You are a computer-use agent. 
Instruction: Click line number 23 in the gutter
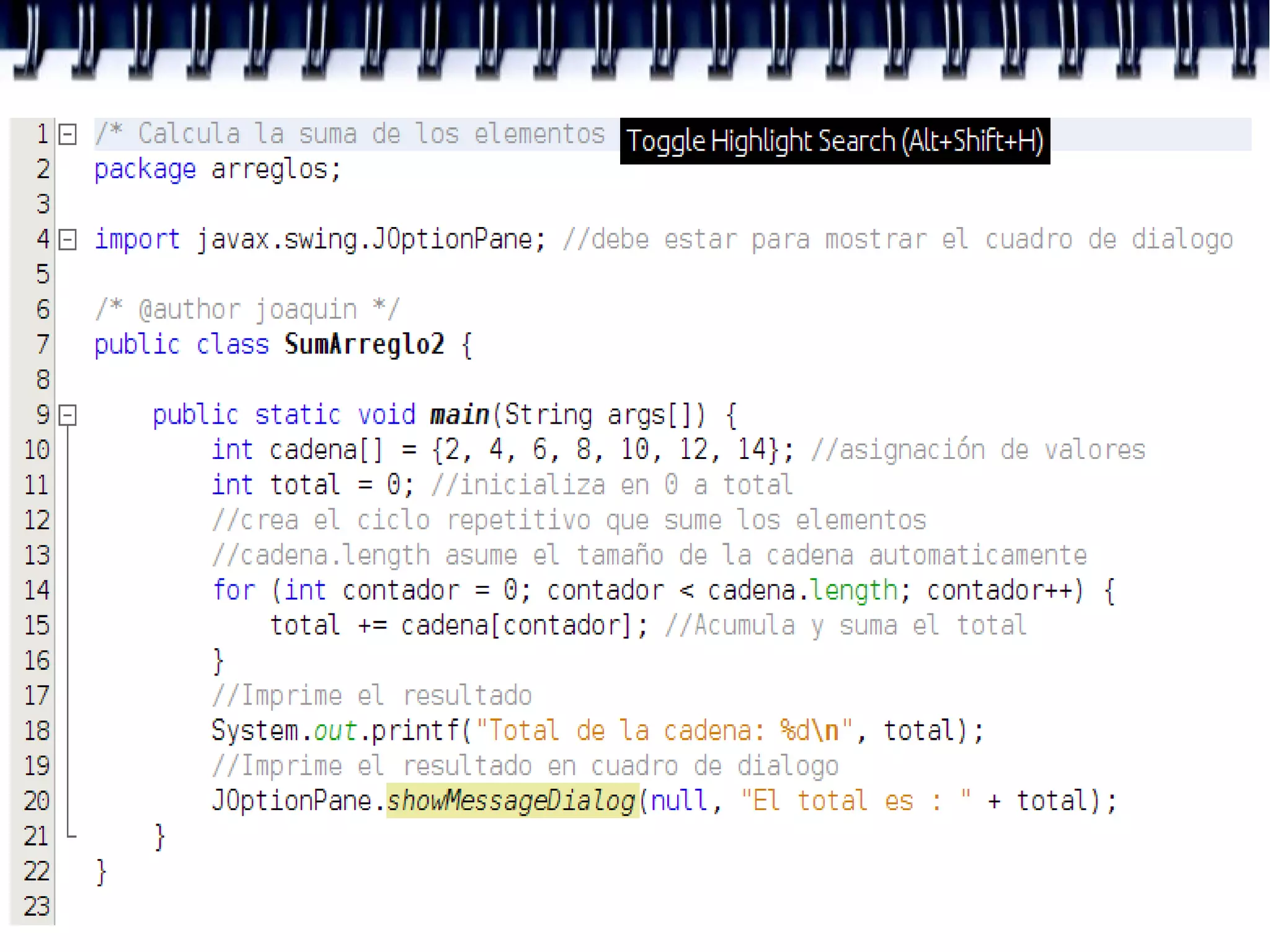click(37, 907)
